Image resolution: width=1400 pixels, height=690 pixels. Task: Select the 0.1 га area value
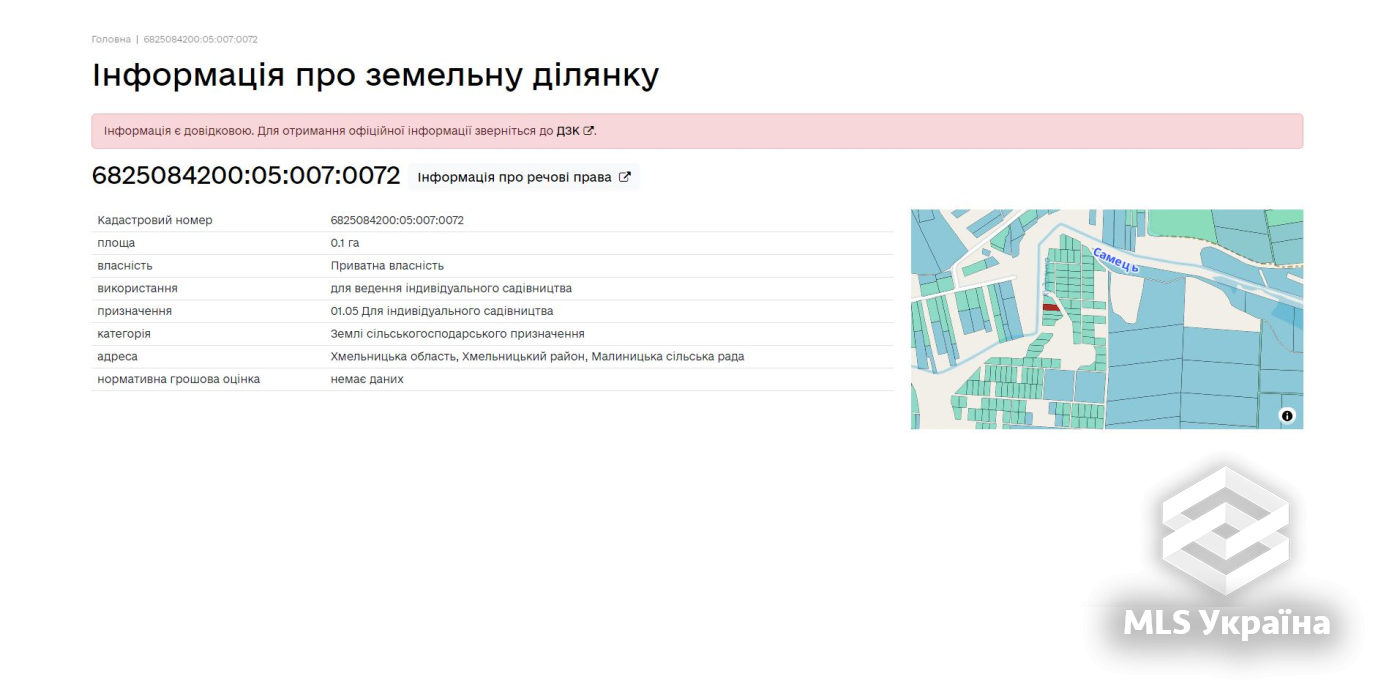pyautogui.click(x=345, y=243)
